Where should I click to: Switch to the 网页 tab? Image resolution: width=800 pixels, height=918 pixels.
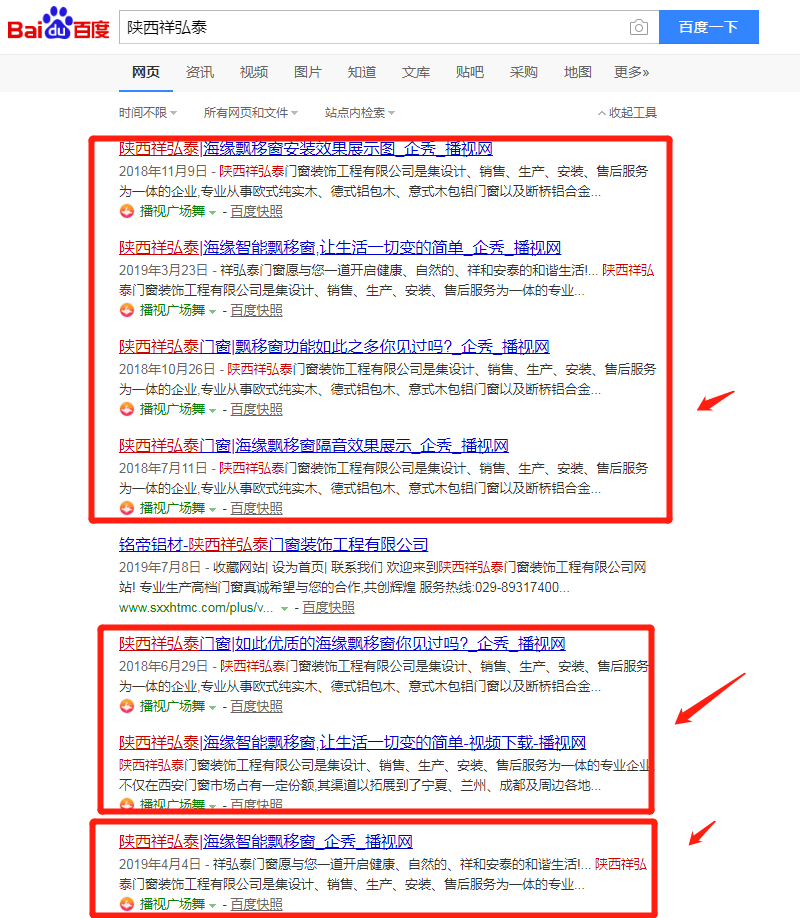coord(146,72)
